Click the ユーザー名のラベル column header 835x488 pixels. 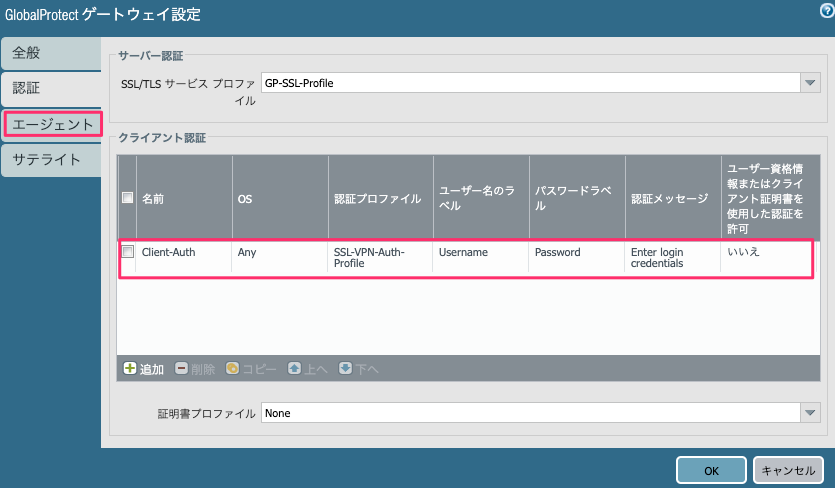481,198
